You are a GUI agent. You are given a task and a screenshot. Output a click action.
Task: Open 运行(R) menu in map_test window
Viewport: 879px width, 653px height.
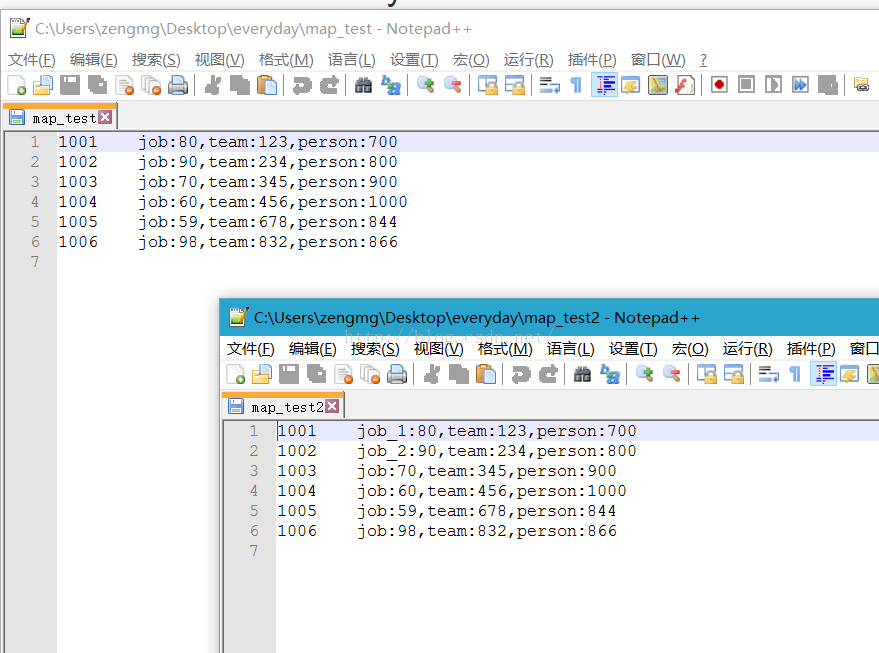[x=528, y=59]
